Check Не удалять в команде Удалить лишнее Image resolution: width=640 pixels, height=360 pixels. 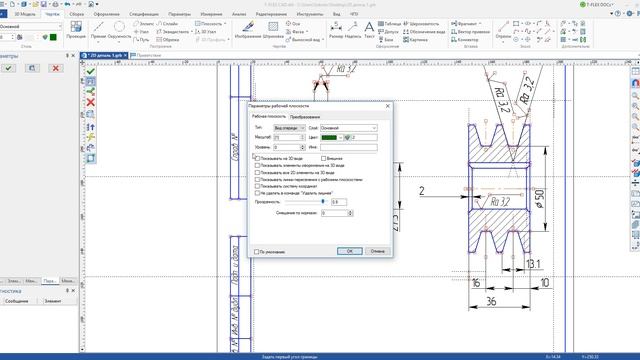(x=258, y=193)
